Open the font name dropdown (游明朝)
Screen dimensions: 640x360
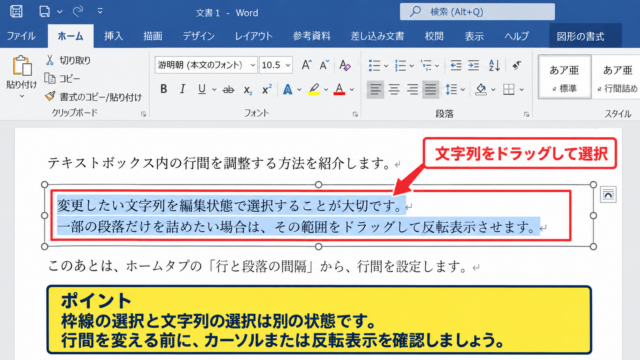(253, 65)
